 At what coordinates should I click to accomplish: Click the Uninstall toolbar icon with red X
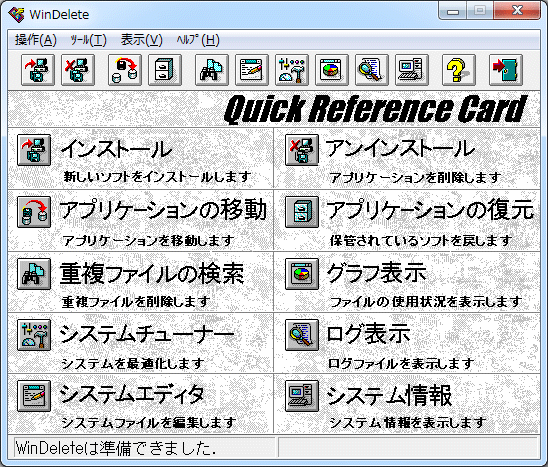[x=78, y=70]
